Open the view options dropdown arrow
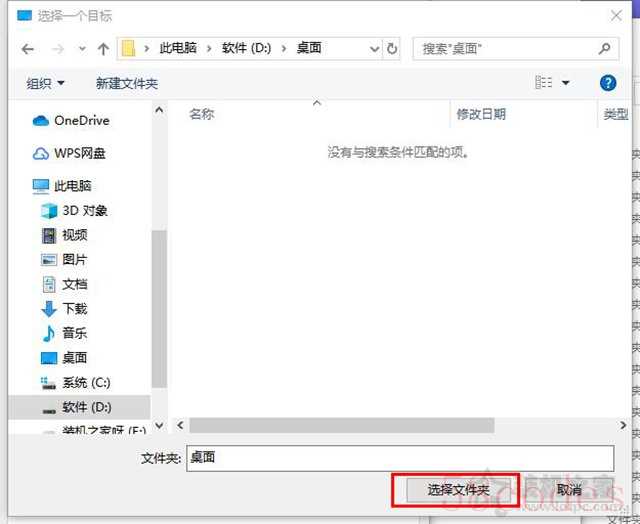This screenshot has width=640, height=524. pos(566,83)
